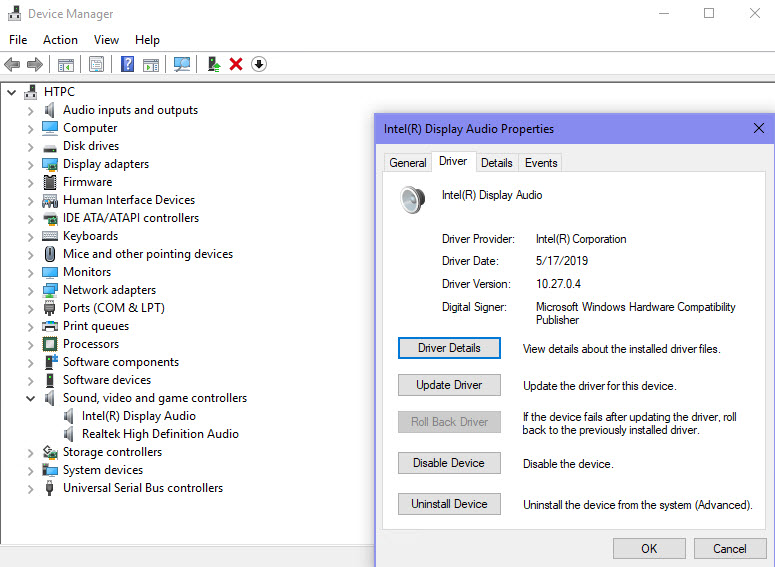Click the Print queues printer icon
The width and height of the screenshot is (775, 567).
pos(50,326)
